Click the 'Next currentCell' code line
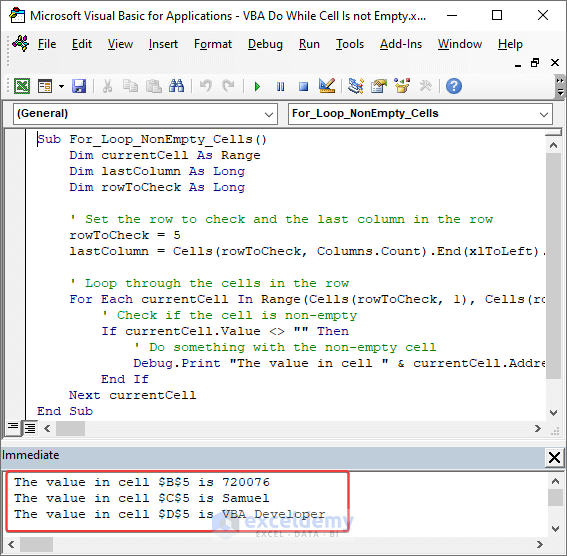The width and height of the screenshot is (567, 556). point(133,395)
